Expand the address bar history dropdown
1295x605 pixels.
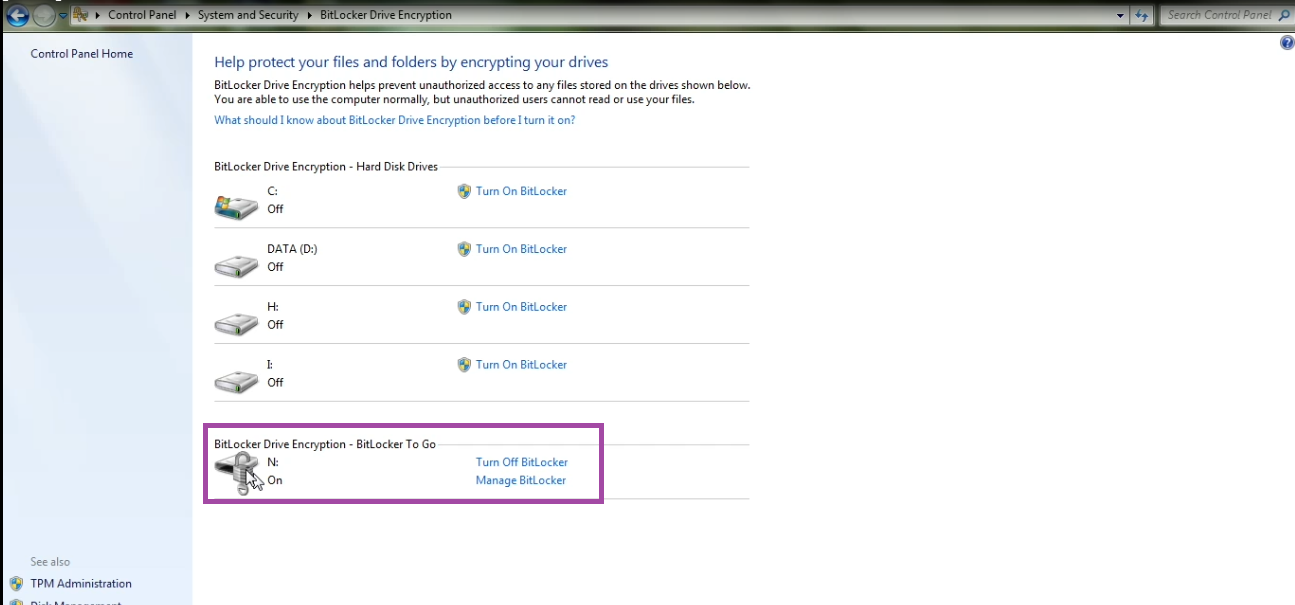1120,16
